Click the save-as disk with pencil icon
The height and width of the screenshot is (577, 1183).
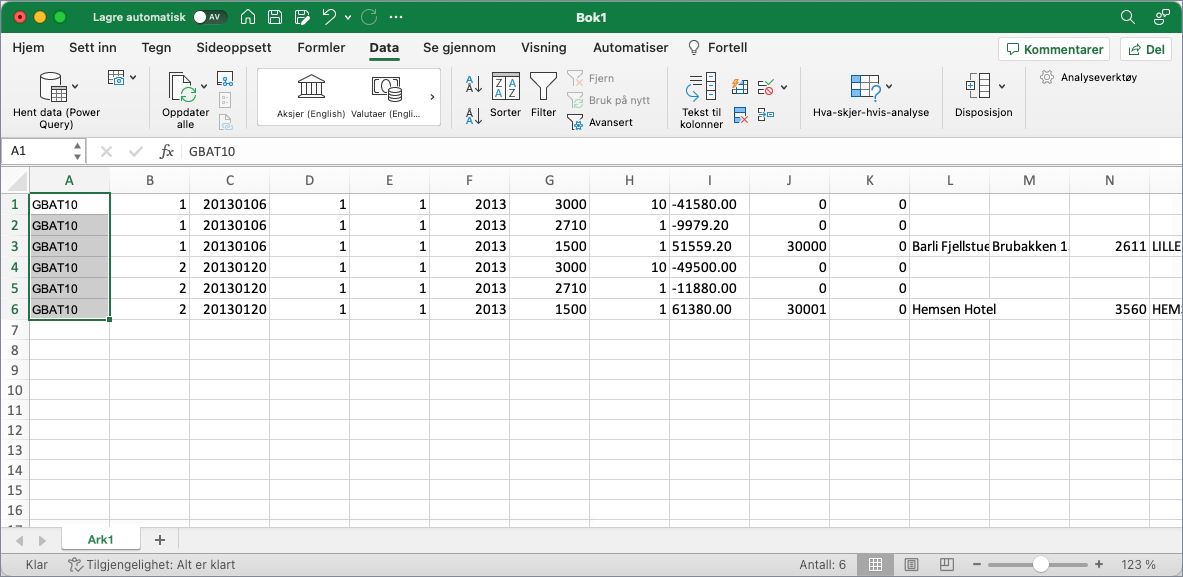[x=303, y=17]
